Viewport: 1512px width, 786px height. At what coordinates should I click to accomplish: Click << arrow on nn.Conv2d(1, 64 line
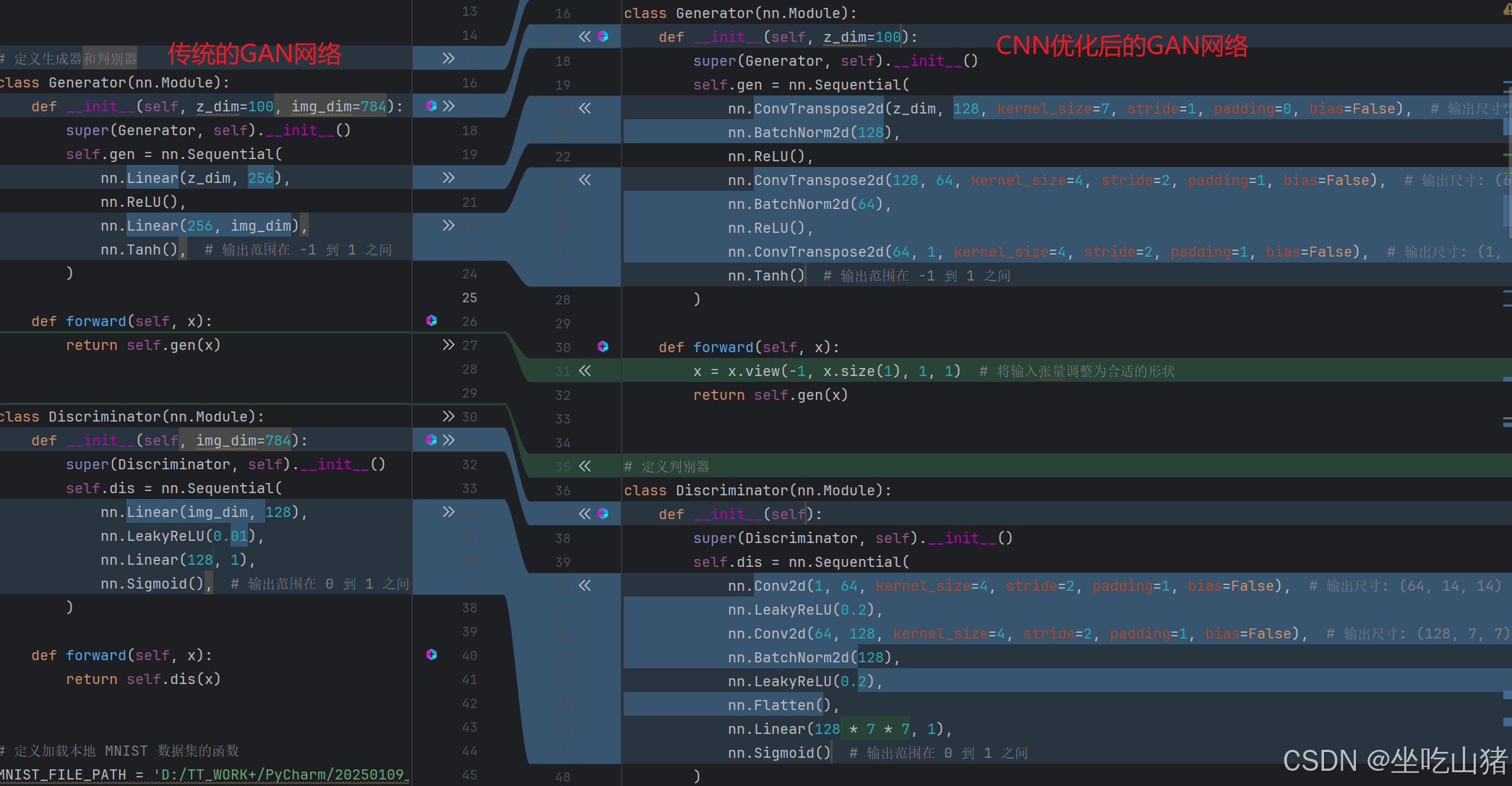(585, 586)
